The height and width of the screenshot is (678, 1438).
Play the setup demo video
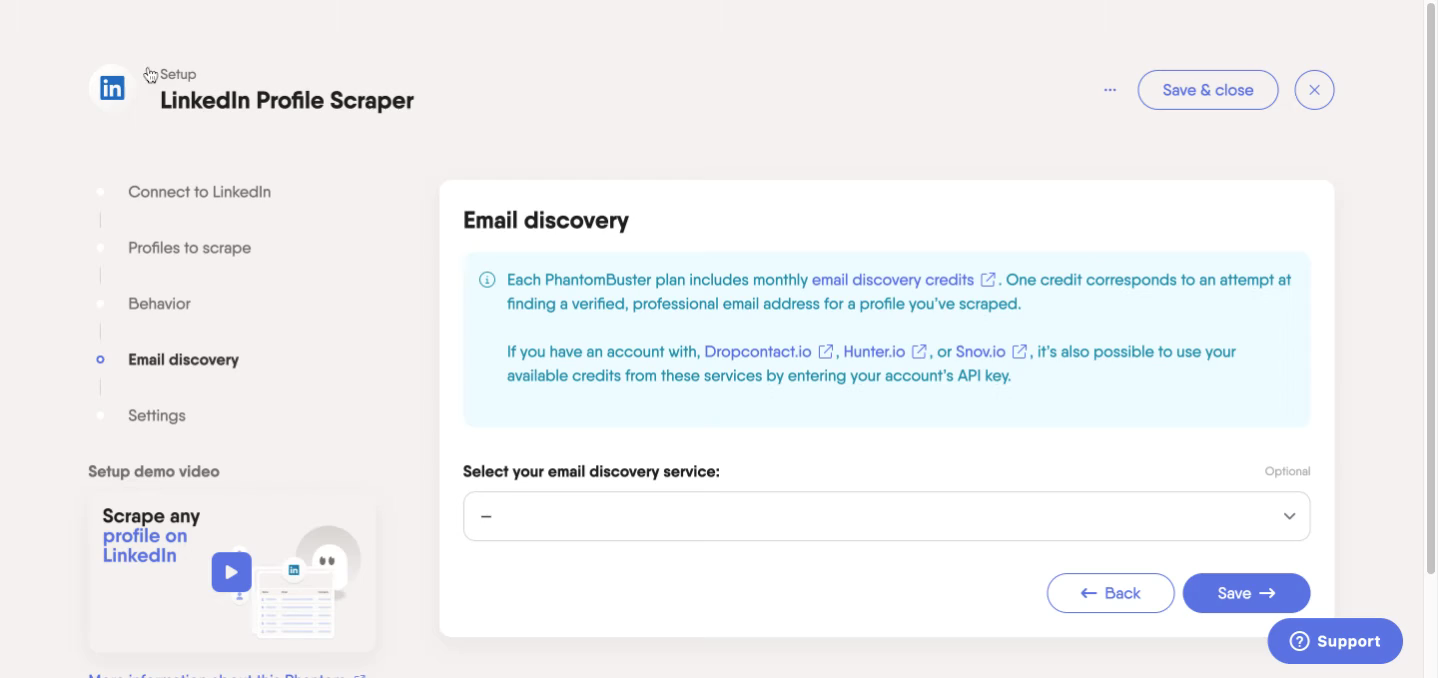click(231, 572)
